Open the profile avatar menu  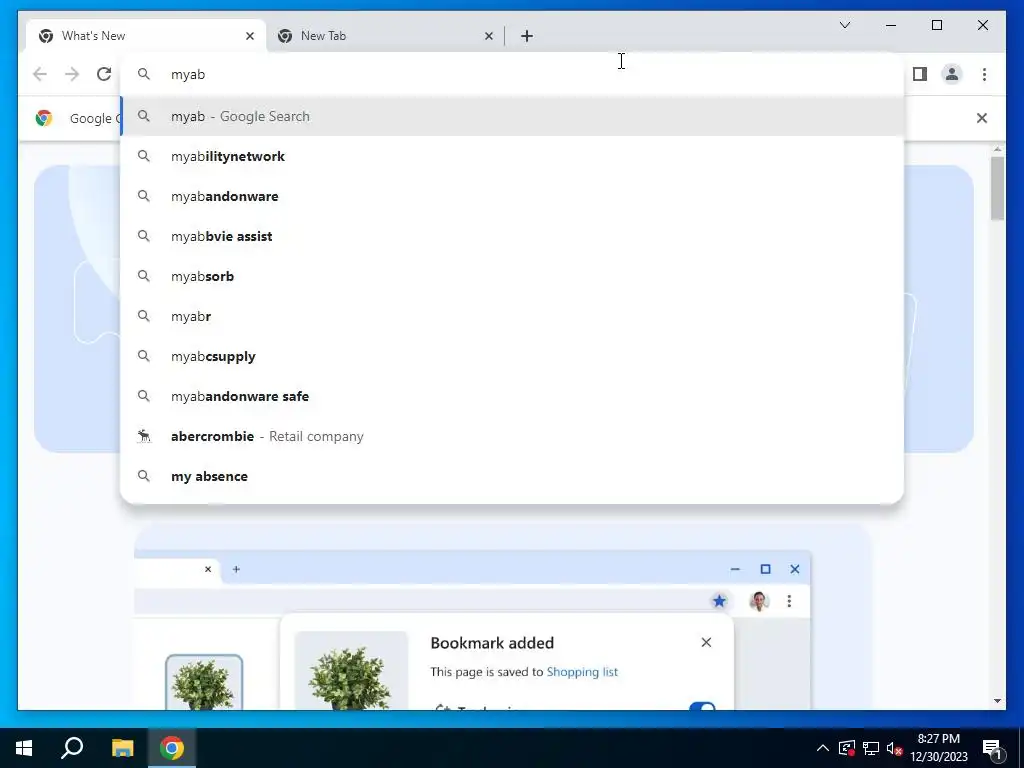pos(952,74)
